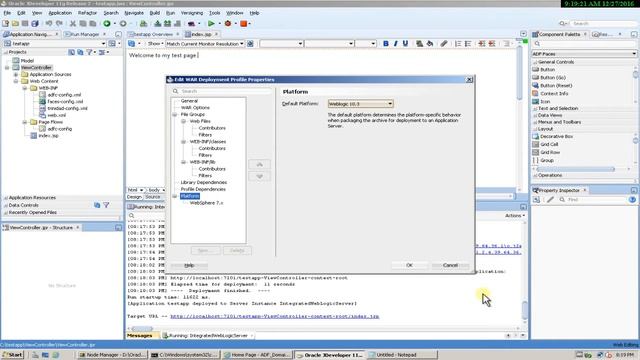Click the red Terminate stop icon
The image size is (640, 360).
[244, 24]
